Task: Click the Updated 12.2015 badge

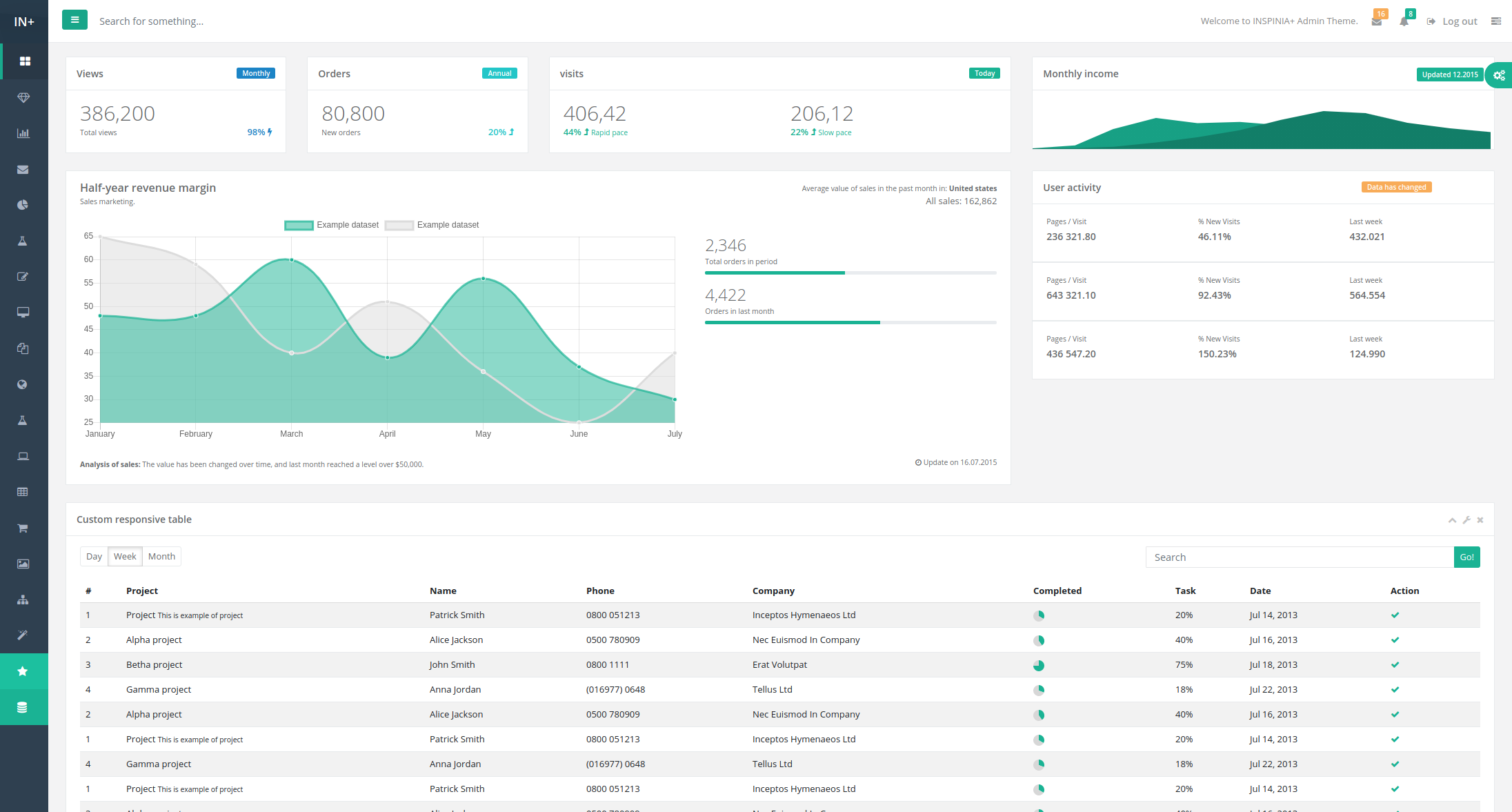Action: pos(1450,75)
